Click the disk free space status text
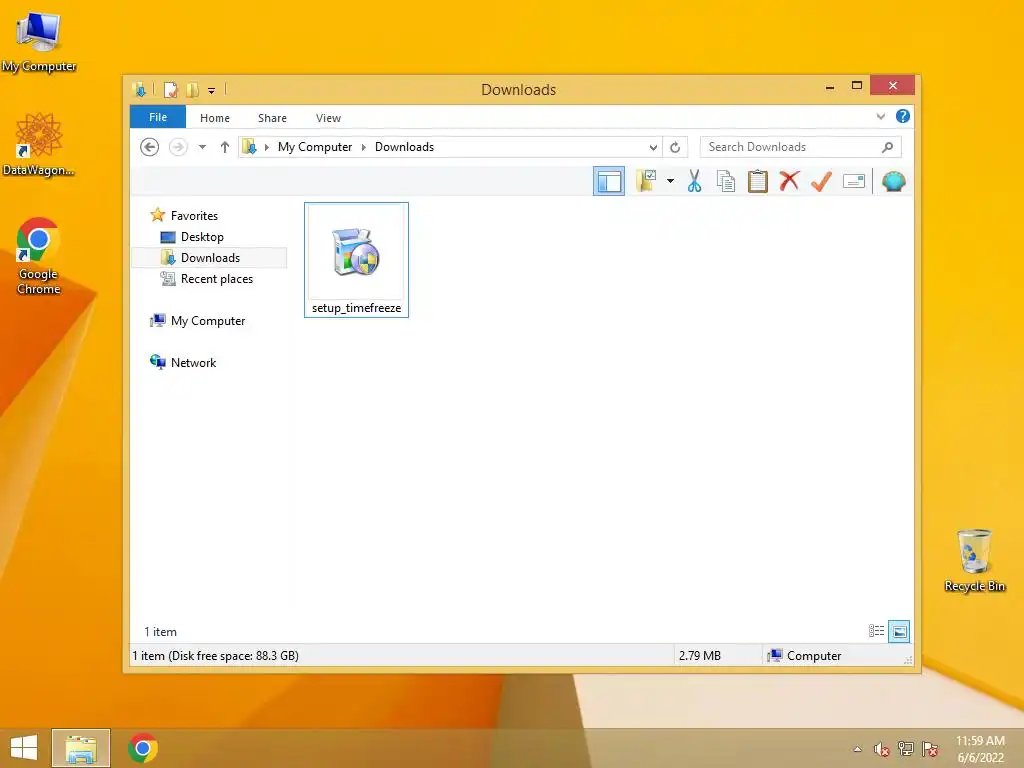Screen dimensions: 1024x768 [x=216, y=656]
